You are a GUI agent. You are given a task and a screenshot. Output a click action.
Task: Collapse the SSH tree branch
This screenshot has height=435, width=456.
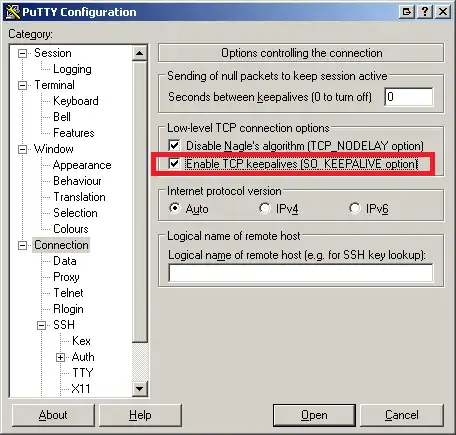[x=41, y=325]
